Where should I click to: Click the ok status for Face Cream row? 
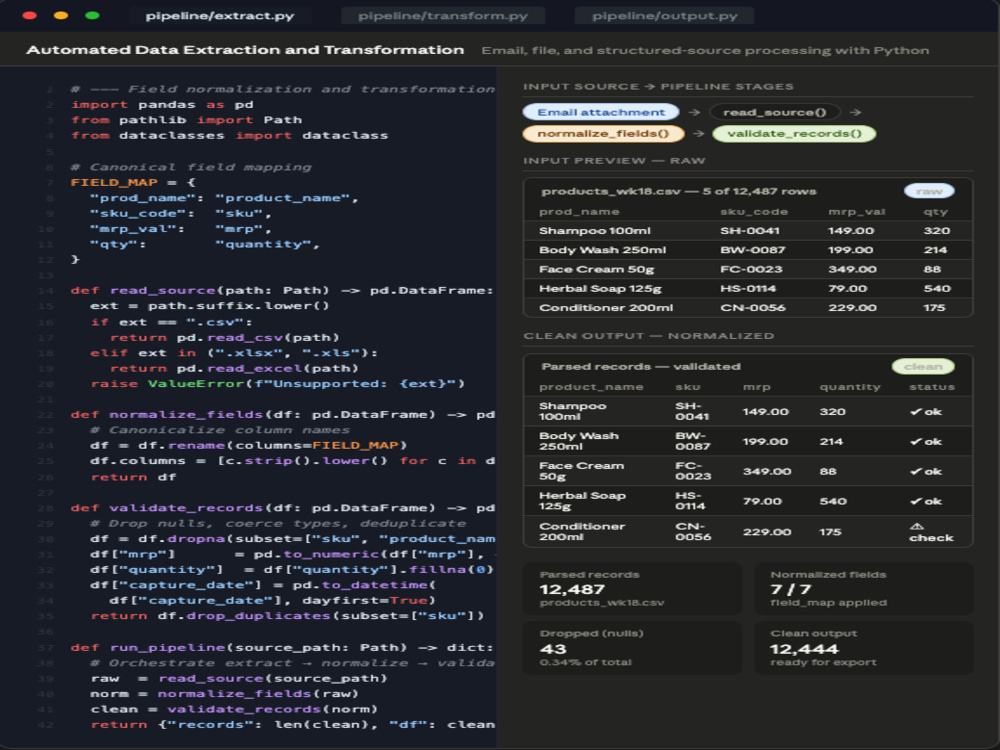coord(926,471)
